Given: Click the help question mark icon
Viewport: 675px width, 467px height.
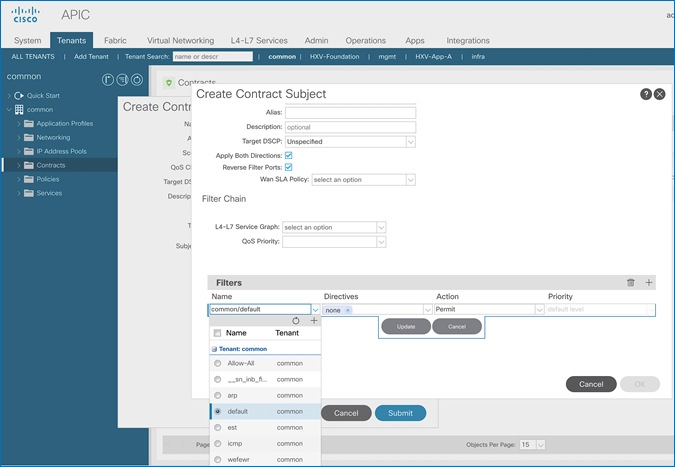Looking at the screenshot, I should click(646, 94).
